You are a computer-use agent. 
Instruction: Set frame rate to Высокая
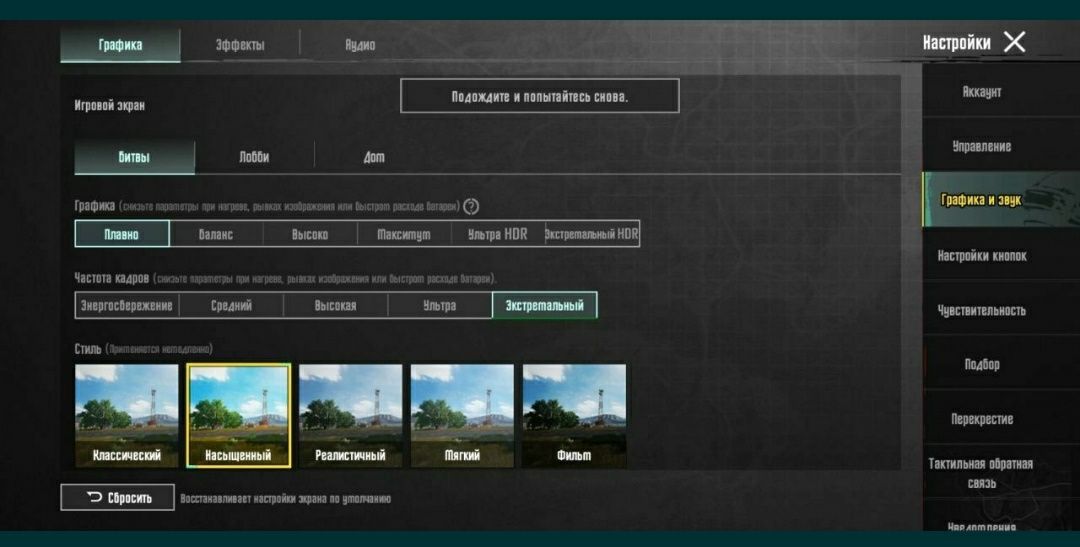click(335, 305)
